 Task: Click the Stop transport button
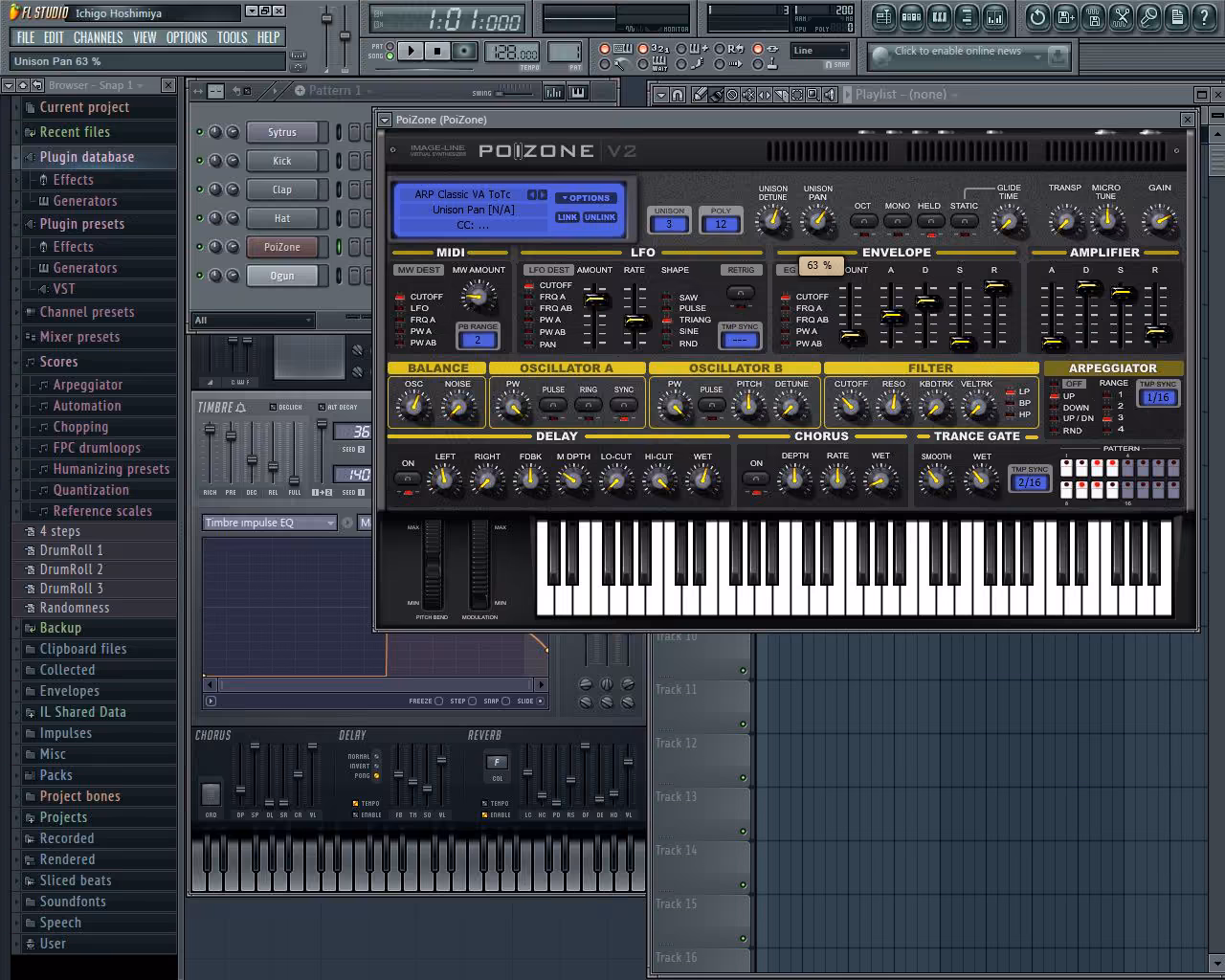[437, 51]
